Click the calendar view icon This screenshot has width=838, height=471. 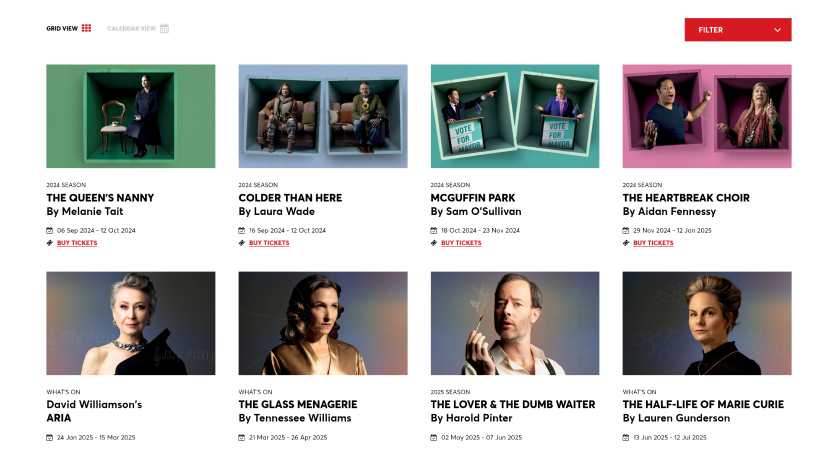[x=165, y=28]
